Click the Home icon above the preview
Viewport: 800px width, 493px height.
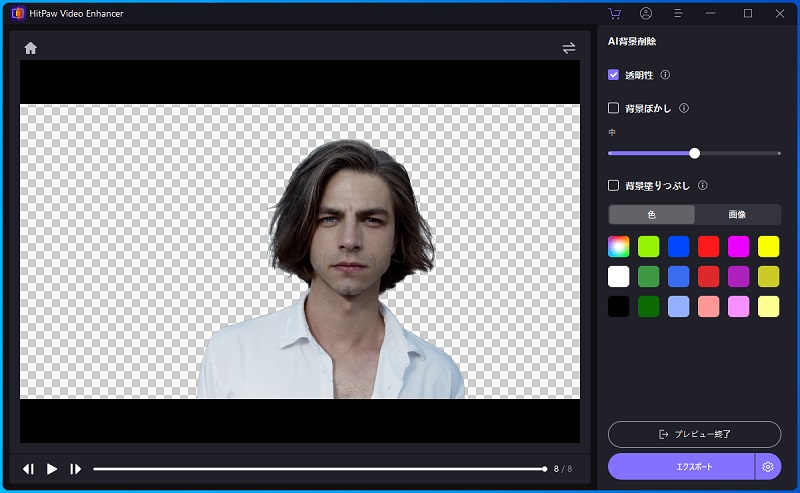pyautogui.click(x=31, y=48)
